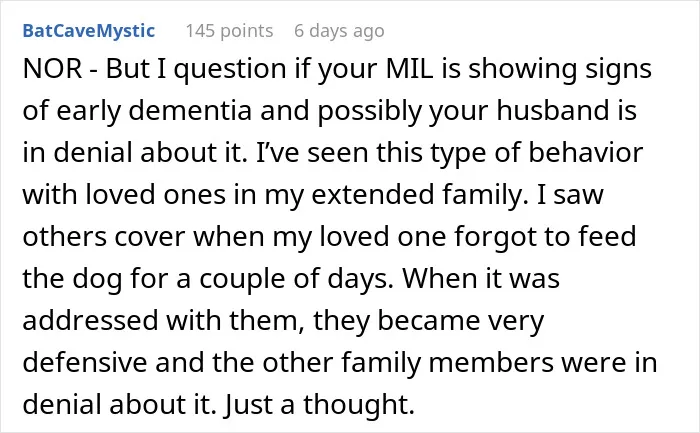Open the BatCaveMystic user profile

click(88, 31)
